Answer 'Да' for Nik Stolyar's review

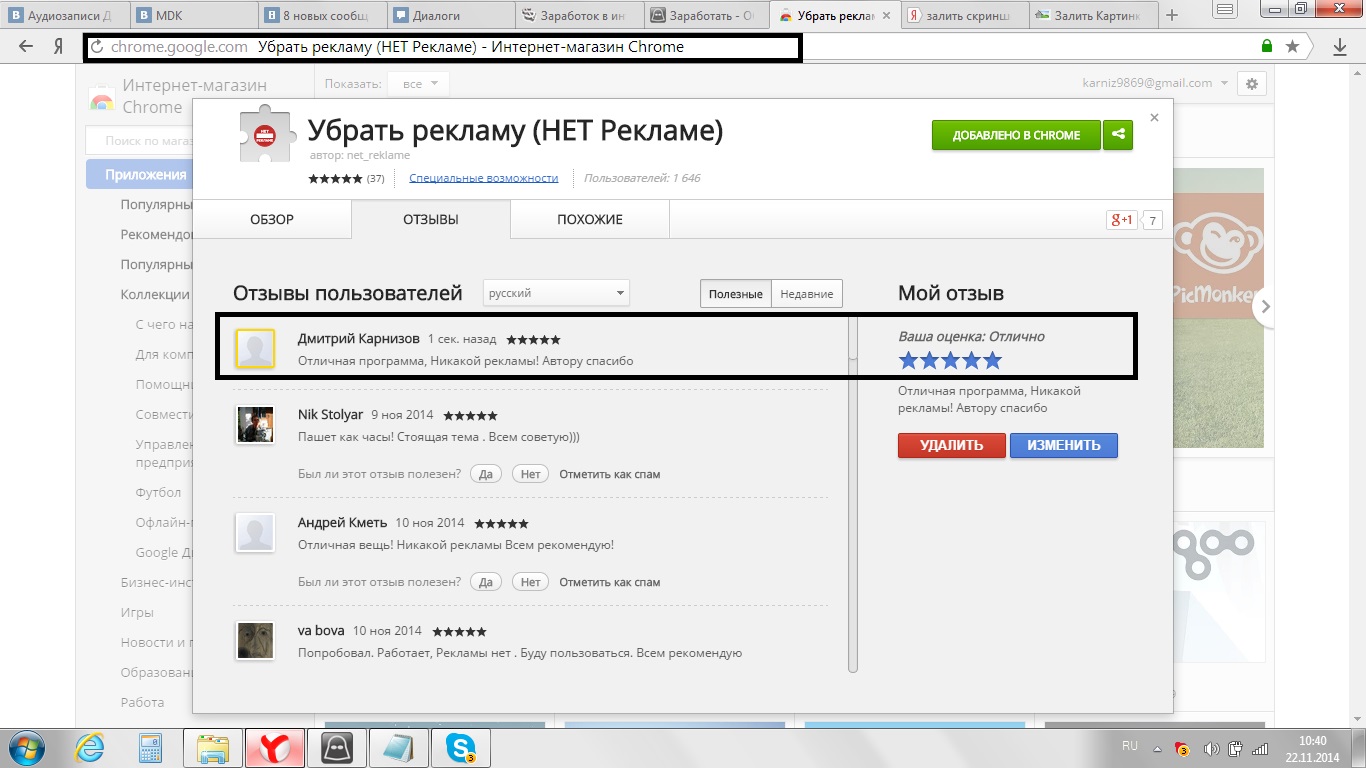pyautogui.click(x=486, y=474)
